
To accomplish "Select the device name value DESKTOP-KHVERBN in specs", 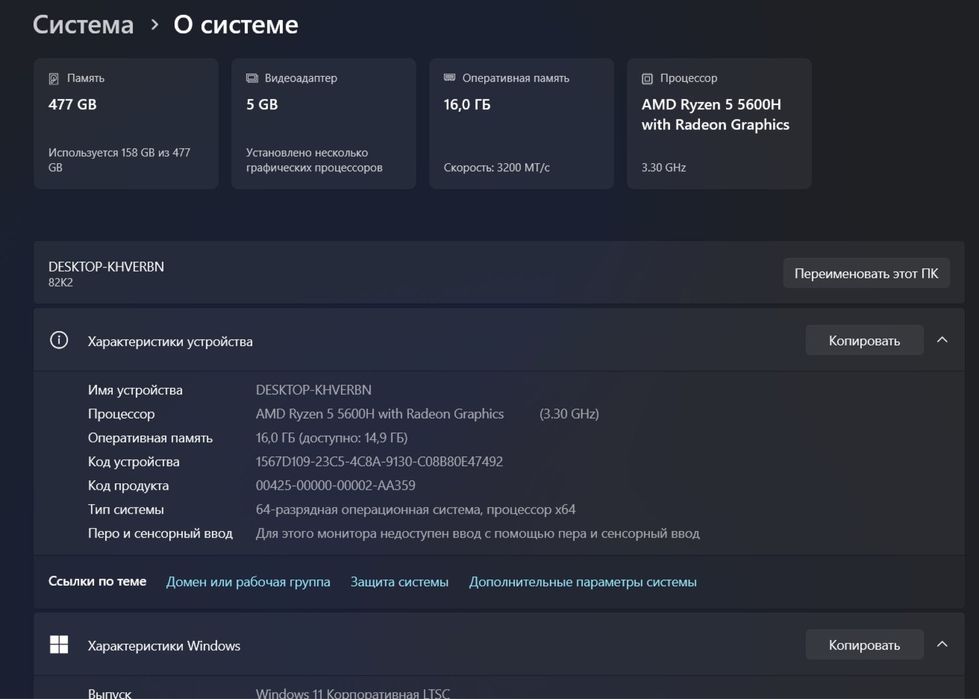I will click(x=313, y=390).
